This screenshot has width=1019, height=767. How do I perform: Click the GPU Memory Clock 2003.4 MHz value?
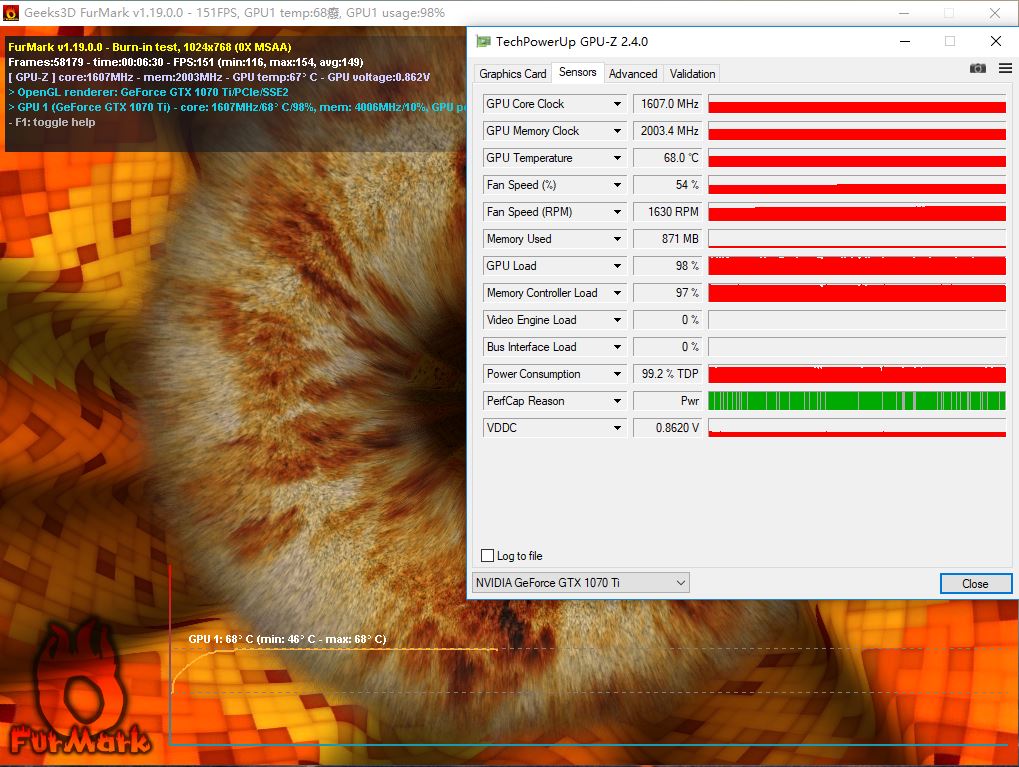point(667,131)
